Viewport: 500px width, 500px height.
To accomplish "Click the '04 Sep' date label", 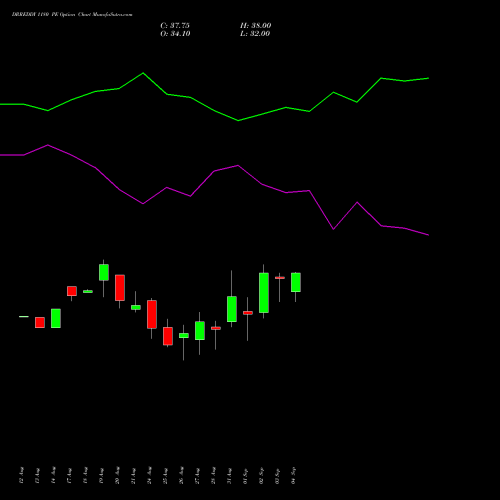I will pos(293,476).
